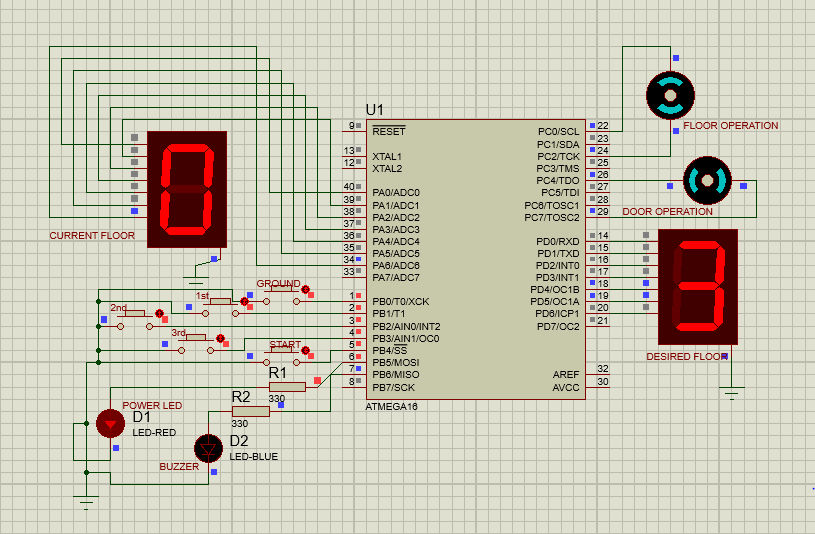Viewport: 815px width, 534px height.
Task: Click the DESIRED FLOOR seven-segment display
Action: [698, 286]
